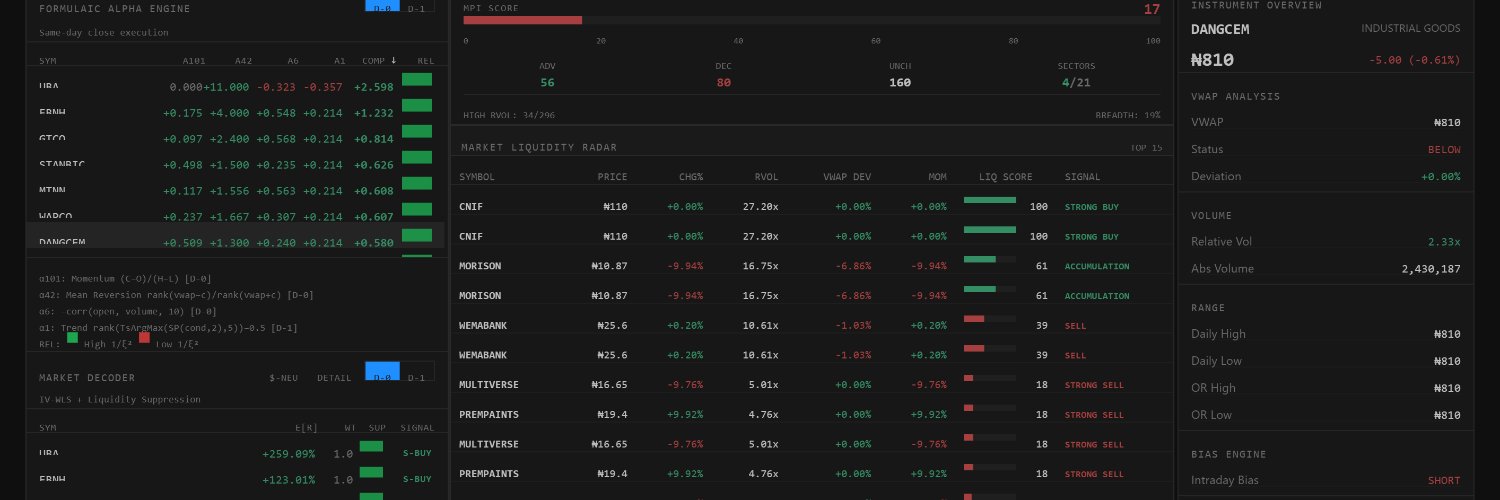Sort radar by PRICE column
The width and height of the screenshot is (1500, 500).
click(612, 177)
